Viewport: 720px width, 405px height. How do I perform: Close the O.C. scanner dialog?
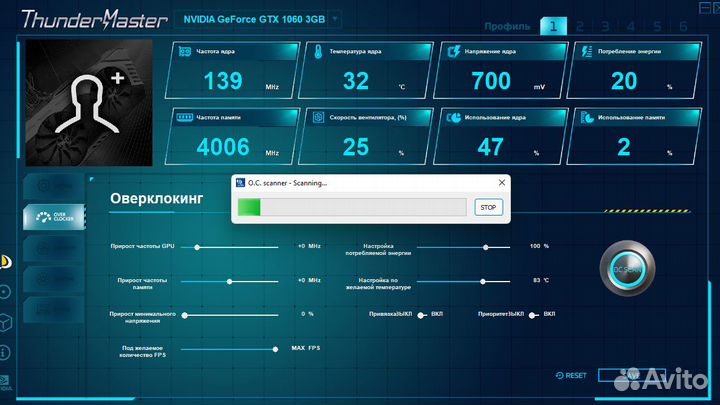(x=502, y=183)
